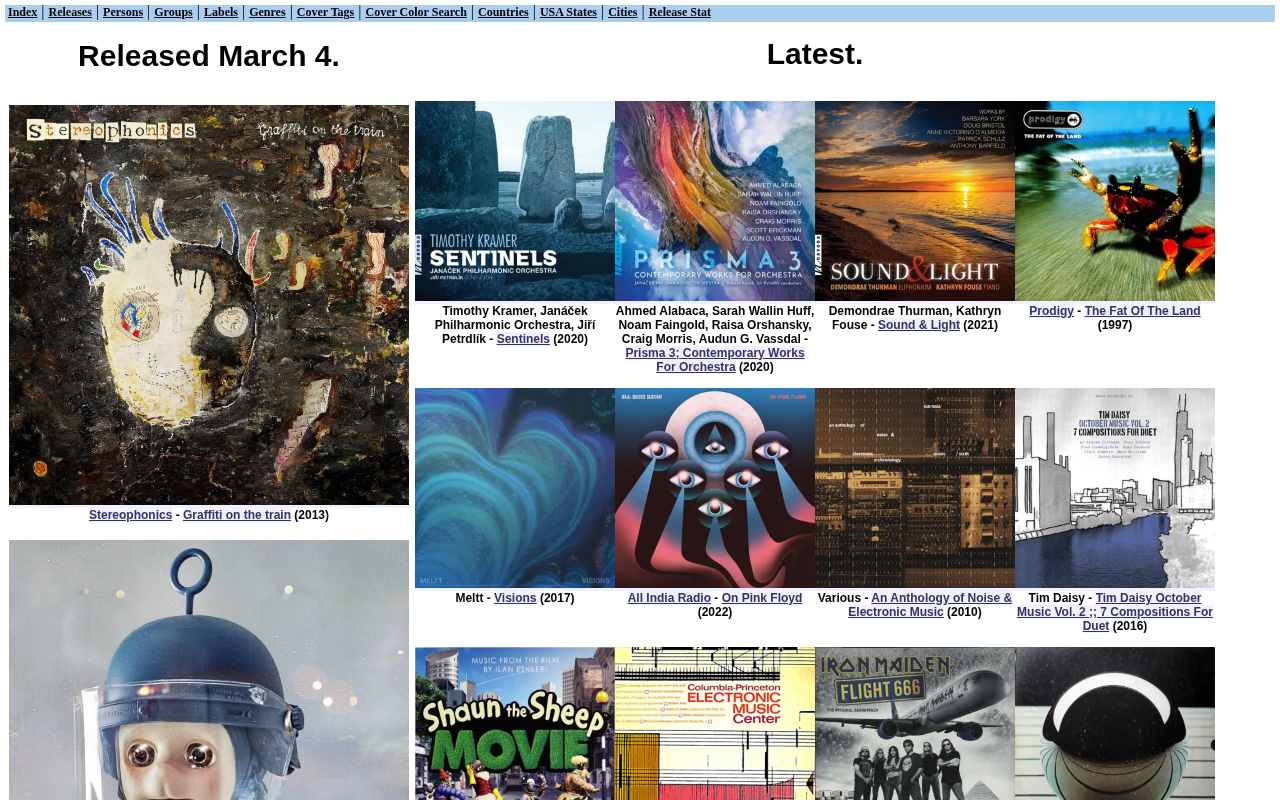Click the Sound & Light sunset cover
Screen dimensions: 1280x800
915,201
